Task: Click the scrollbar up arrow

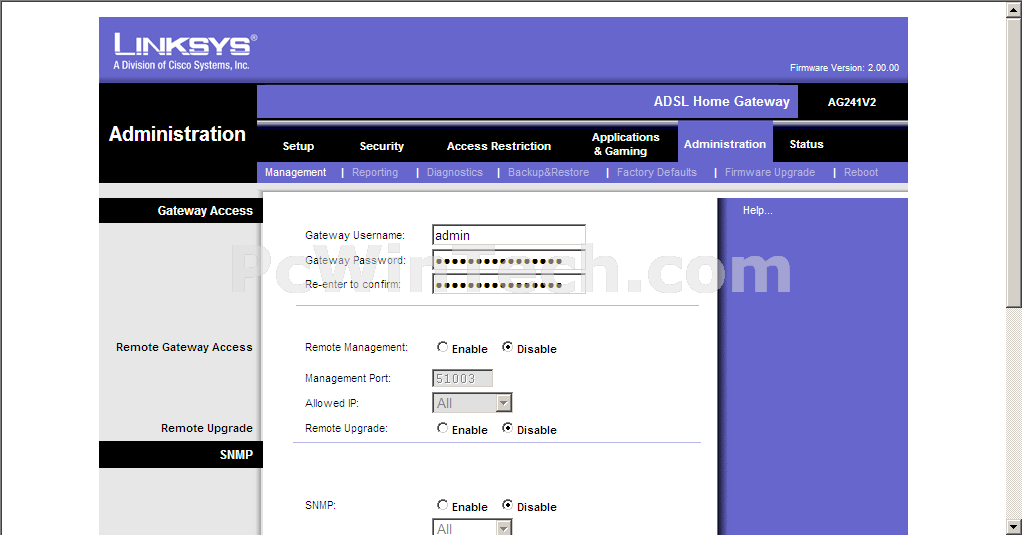Action: coord(1014,9)
